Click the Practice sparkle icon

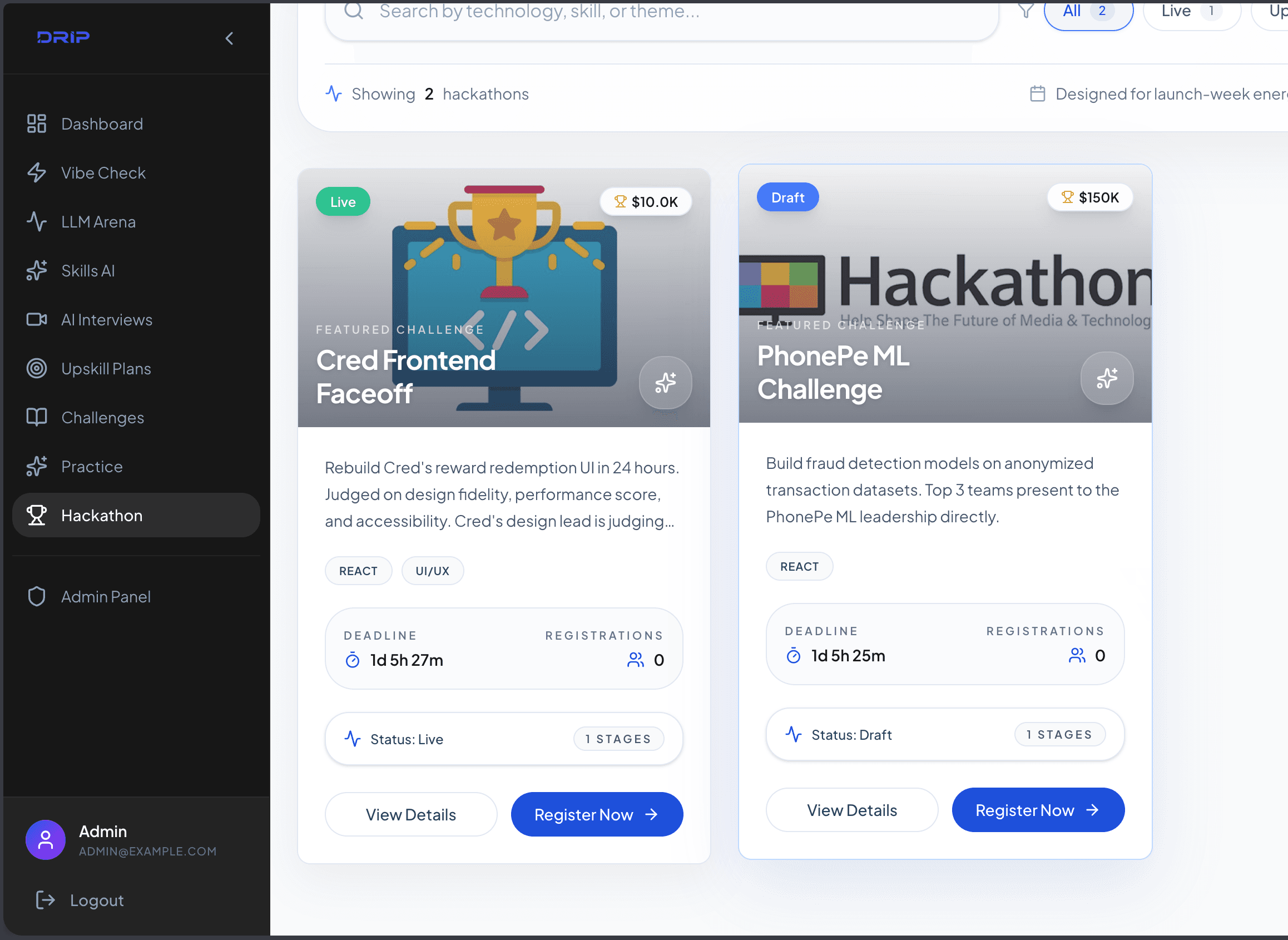(x=36, y=467)
